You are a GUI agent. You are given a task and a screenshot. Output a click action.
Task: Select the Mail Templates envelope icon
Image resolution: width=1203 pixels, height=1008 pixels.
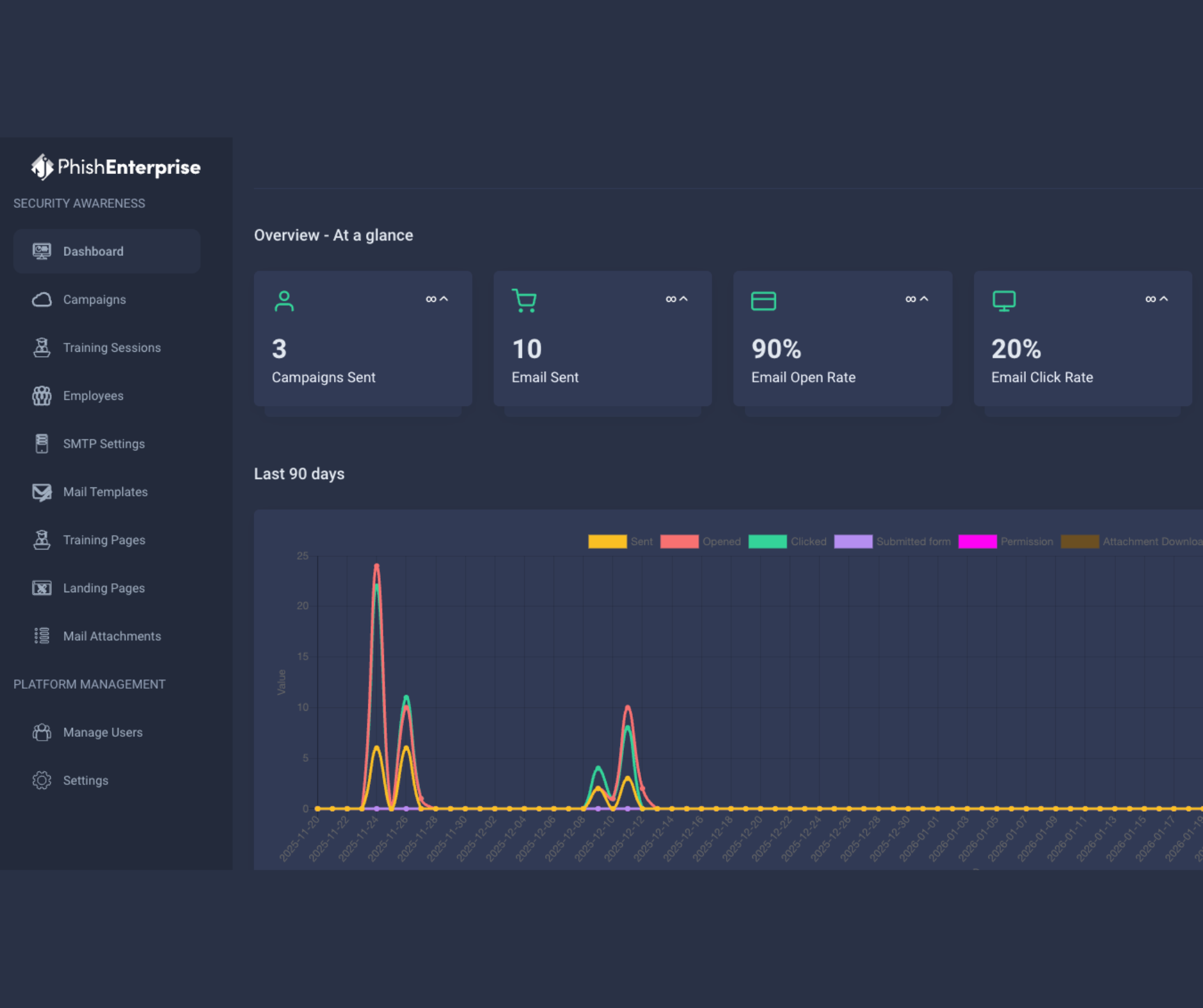tap(41, 492)
